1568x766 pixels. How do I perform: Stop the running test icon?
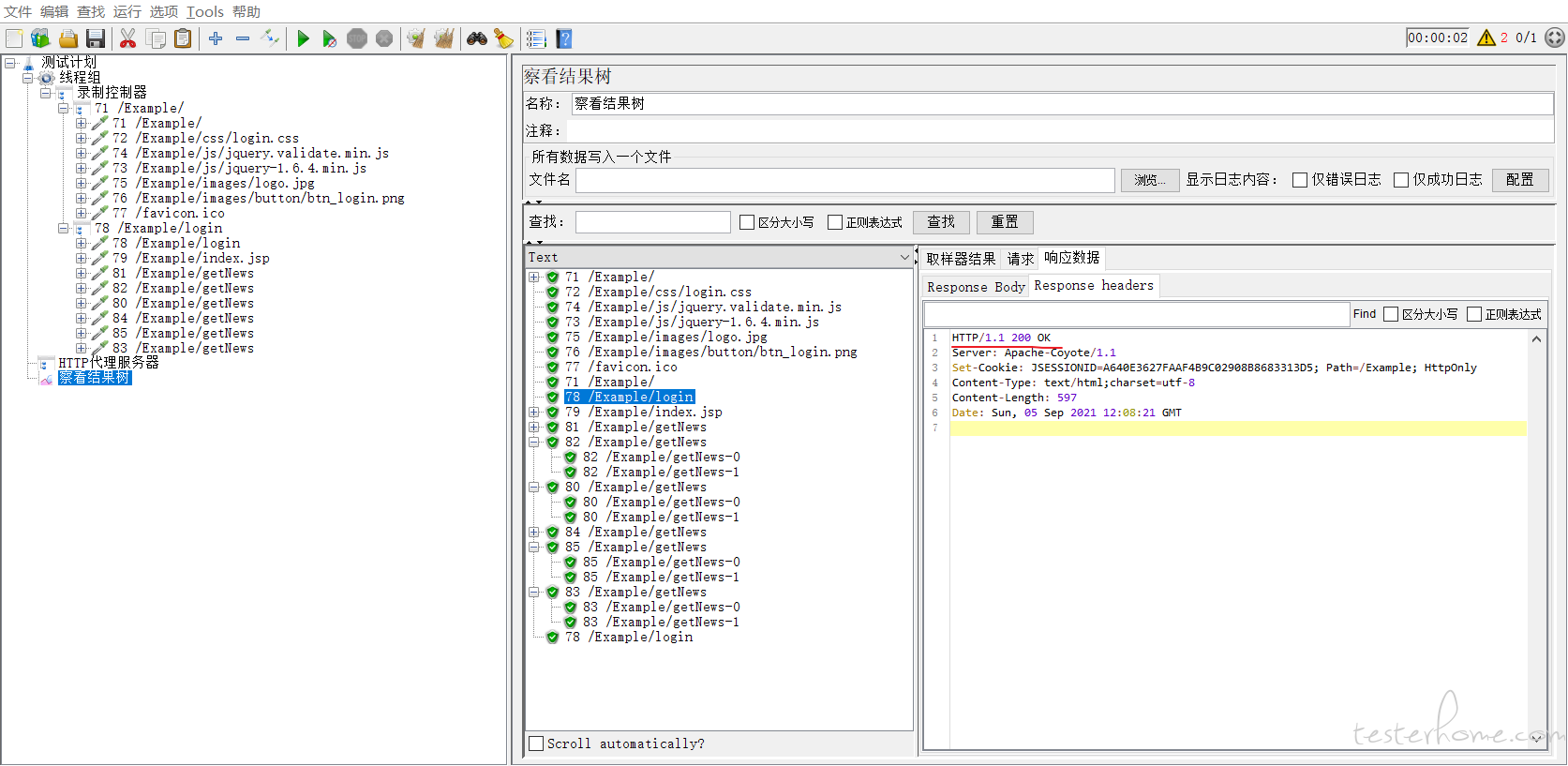[357, 38]
